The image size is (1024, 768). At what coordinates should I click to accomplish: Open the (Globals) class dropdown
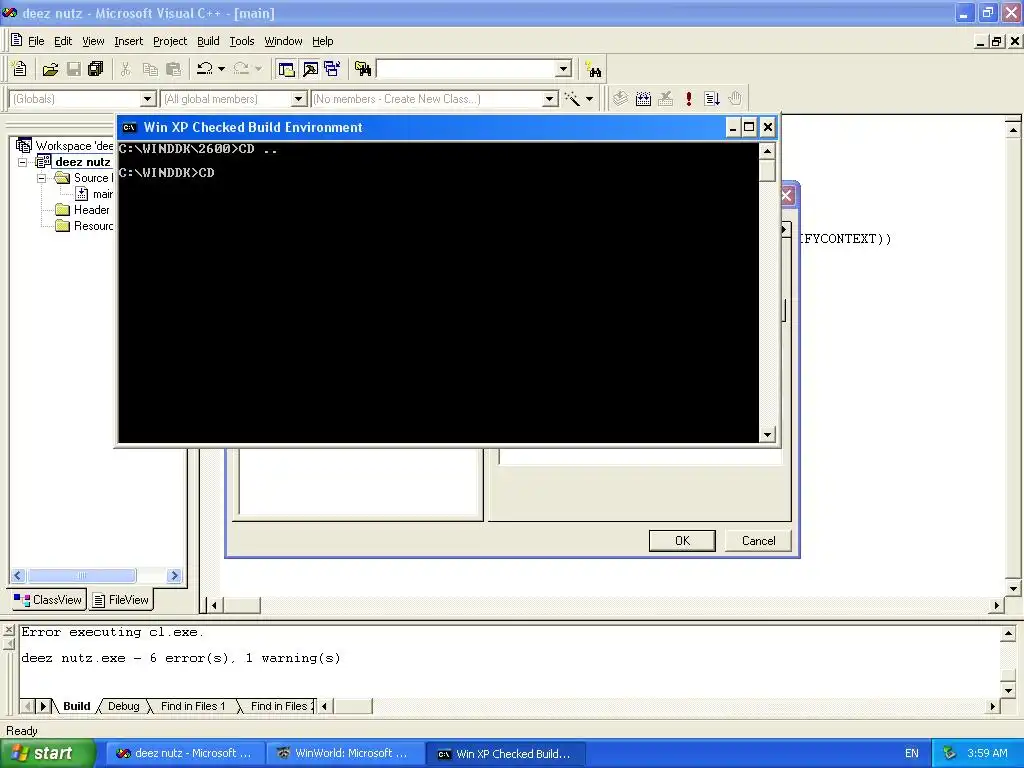point(148,99)
